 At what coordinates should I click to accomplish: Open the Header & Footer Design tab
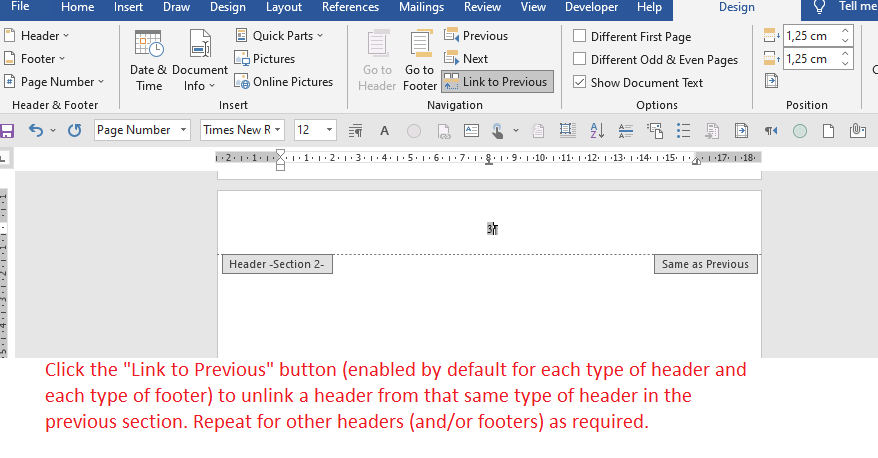pyautogui.click(x=736, y=7)
